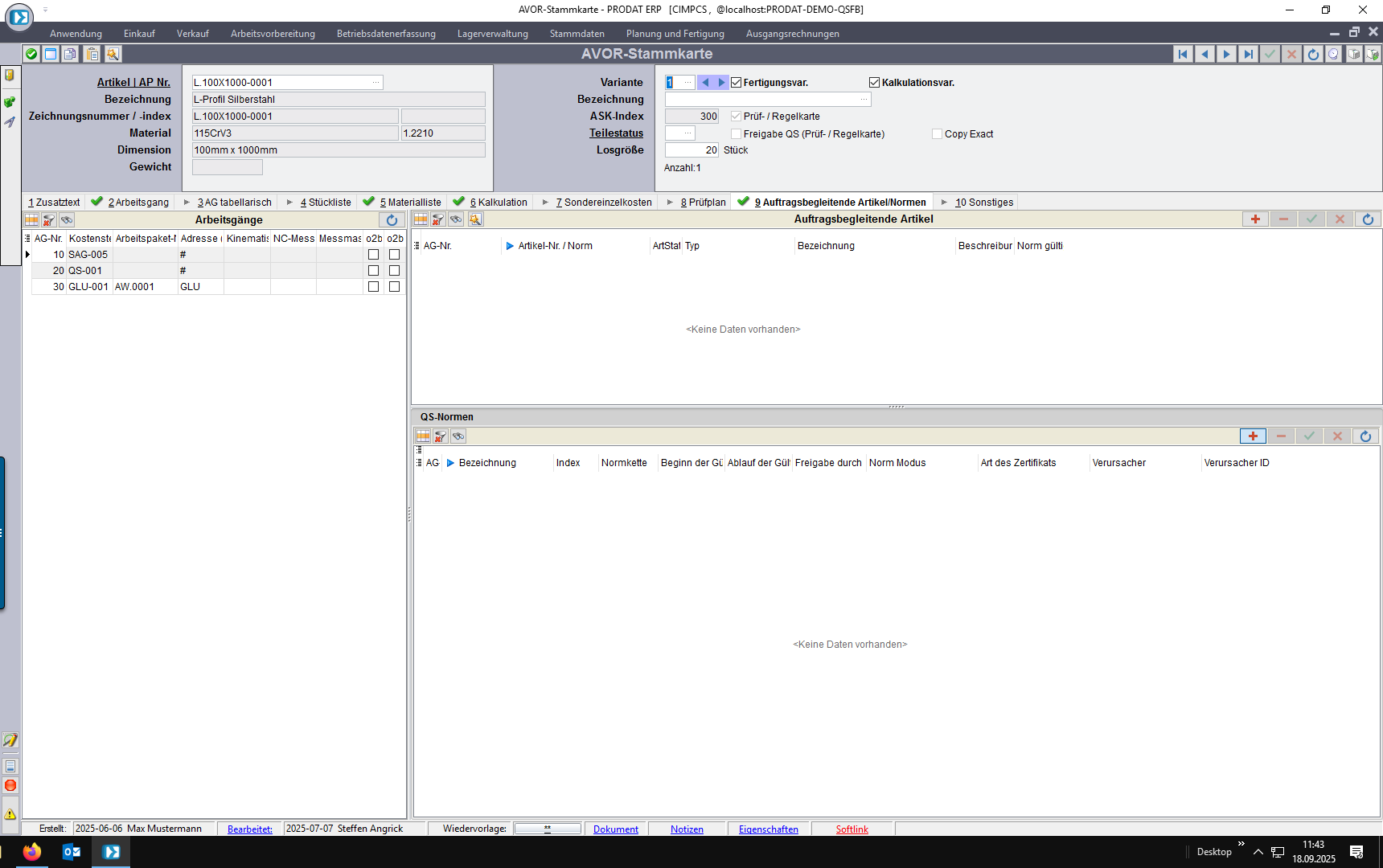This screenshot has width=1383, height=868.
Task: Open lookup on Variante Bezeichnung field
Action: (864, 100)
